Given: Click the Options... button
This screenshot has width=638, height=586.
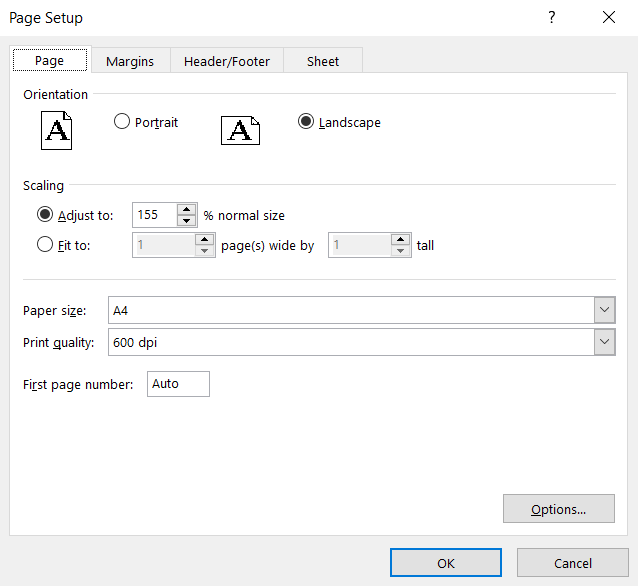Looking at the screenshot, I should (x=559, y=509).
